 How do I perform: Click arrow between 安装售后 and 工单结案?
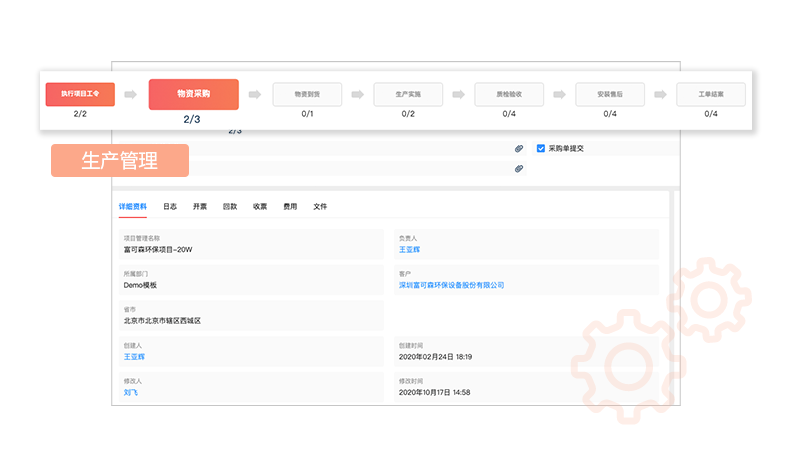[660, 95]
